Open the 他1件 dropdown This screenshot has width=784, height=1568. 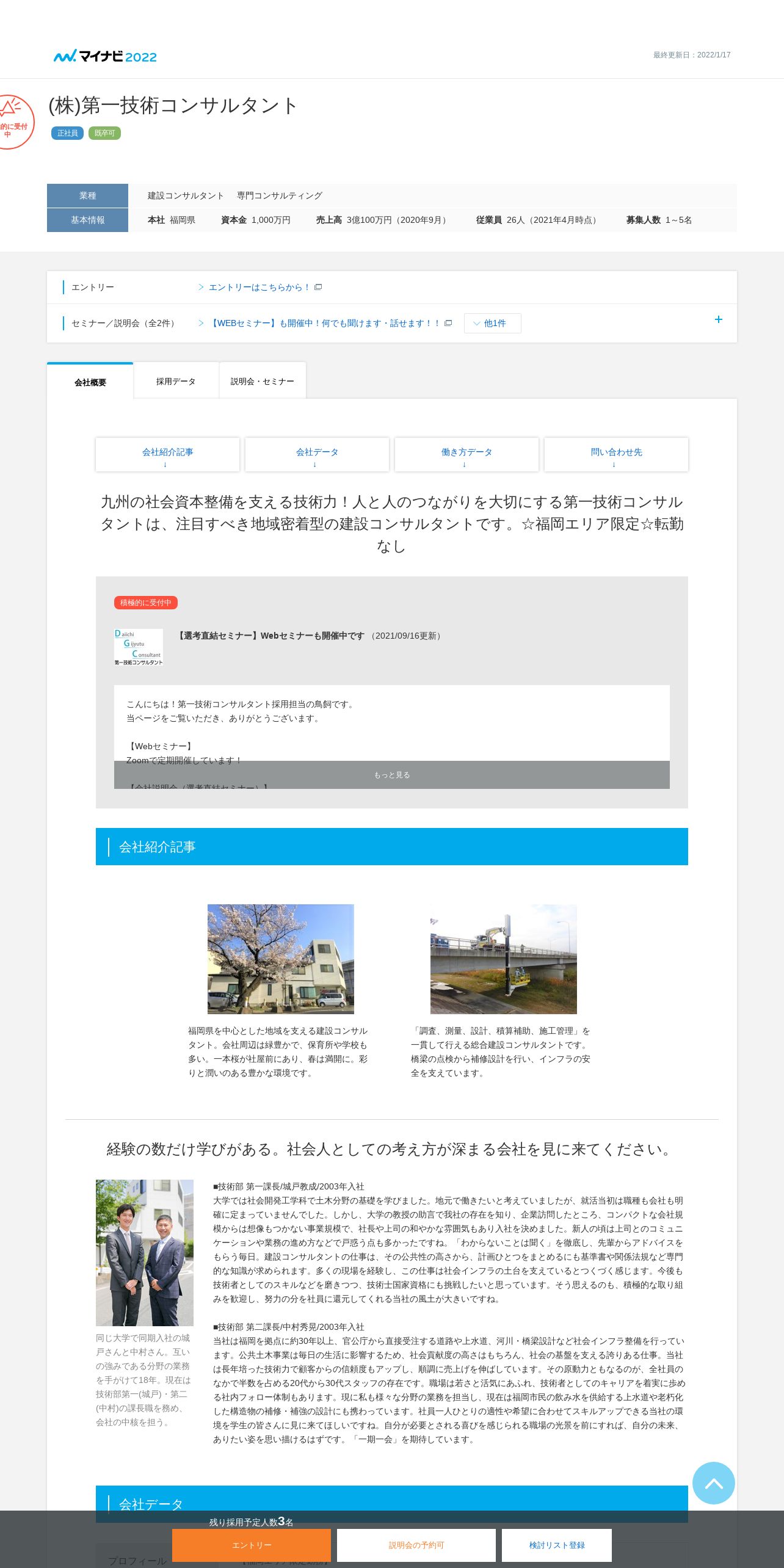(492, 323)
